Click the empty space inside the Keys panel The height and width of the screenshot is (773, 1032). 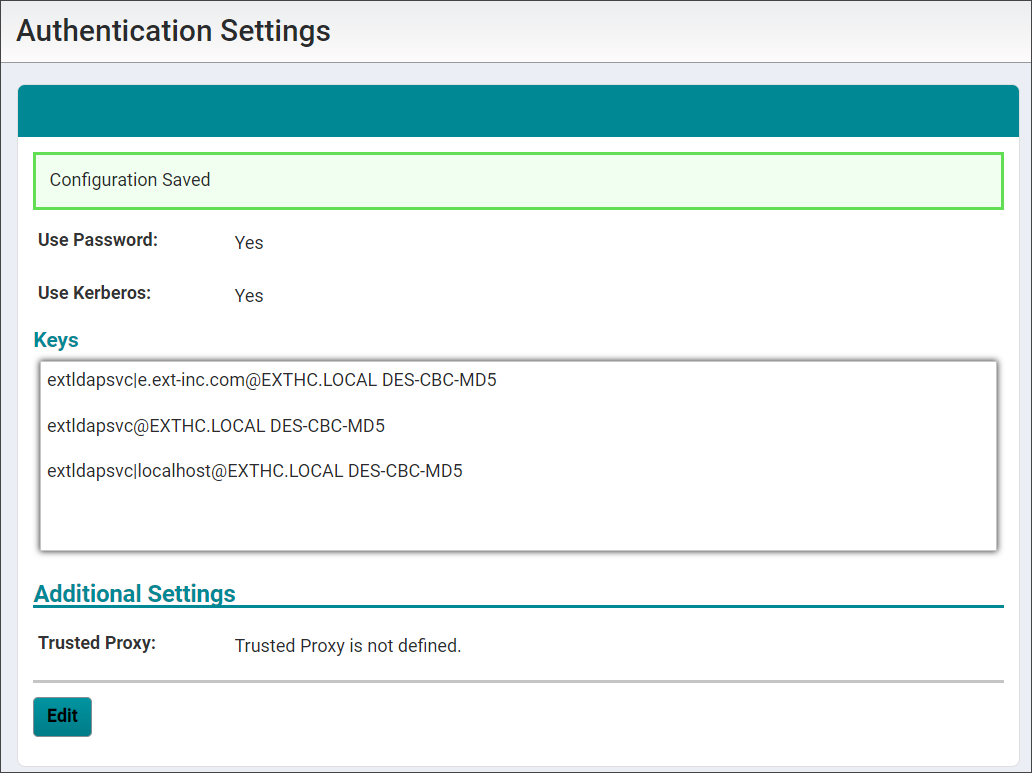point(518,520)
